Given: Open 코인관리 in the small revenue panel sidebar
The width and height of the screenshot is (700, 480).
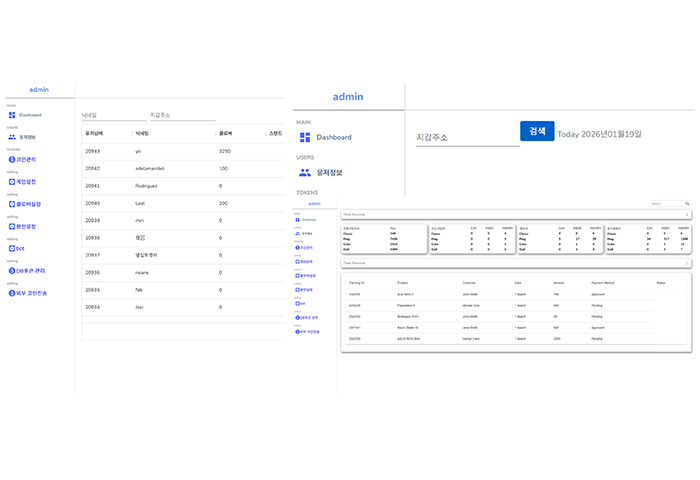Looking at the screenshot, I should click(x=304, y=247).
